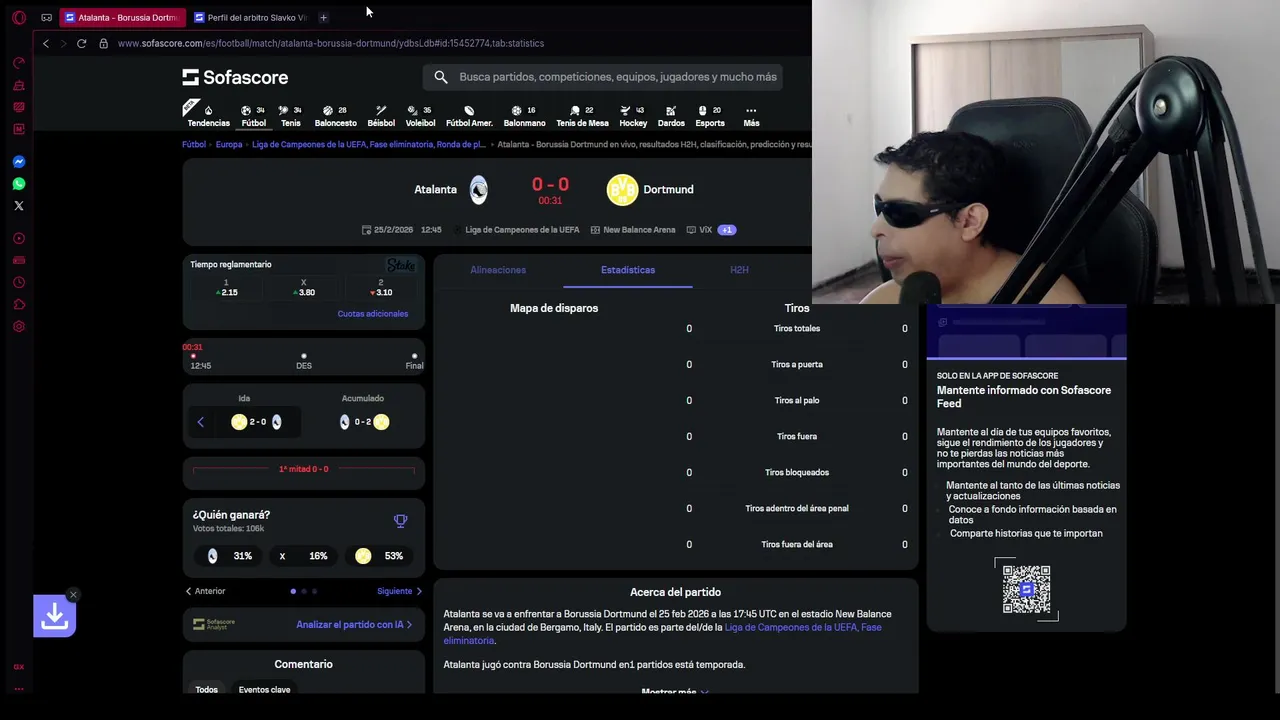Viewport: 1280px width, 720px height.
Task: Open the Fútbol Amer. section
Action: tap(469, 116)
